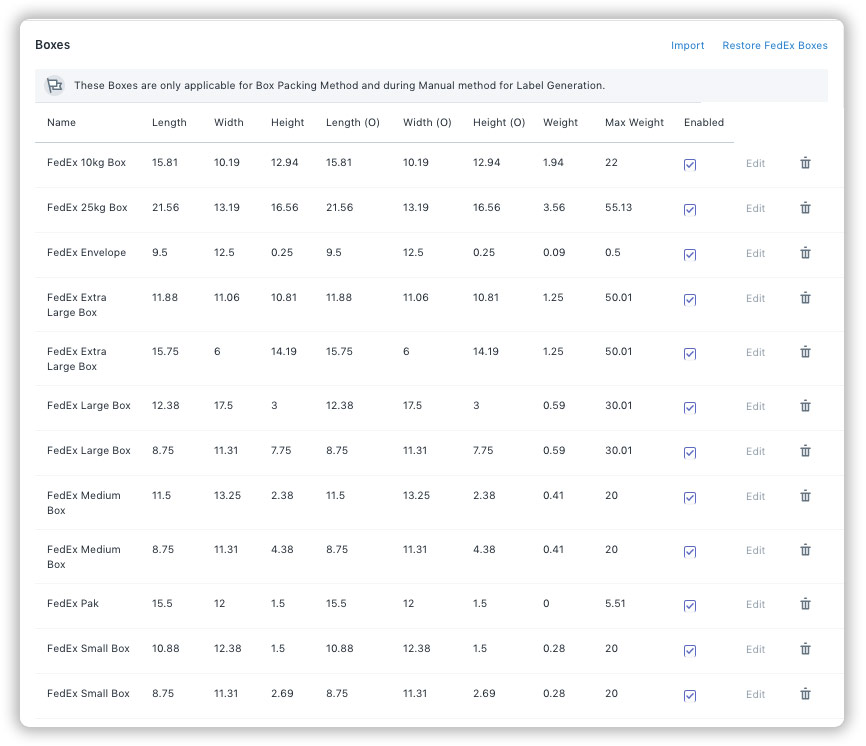Disable Medium Box with height 4.38
The width and height of the screenshot is (866, 746).
[x=690, y=552]
